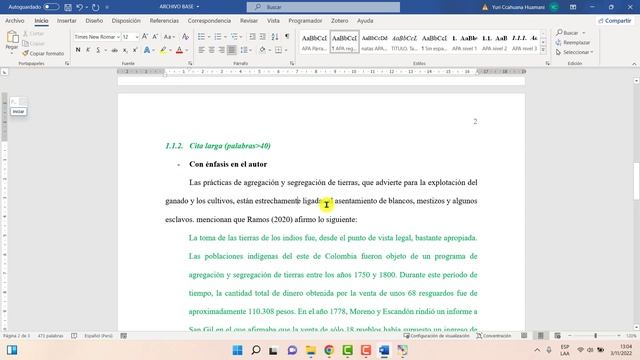The width and height of the screenshot is (640, 360).
Task: Click the save disk icon
Action: tap(68, 7)
